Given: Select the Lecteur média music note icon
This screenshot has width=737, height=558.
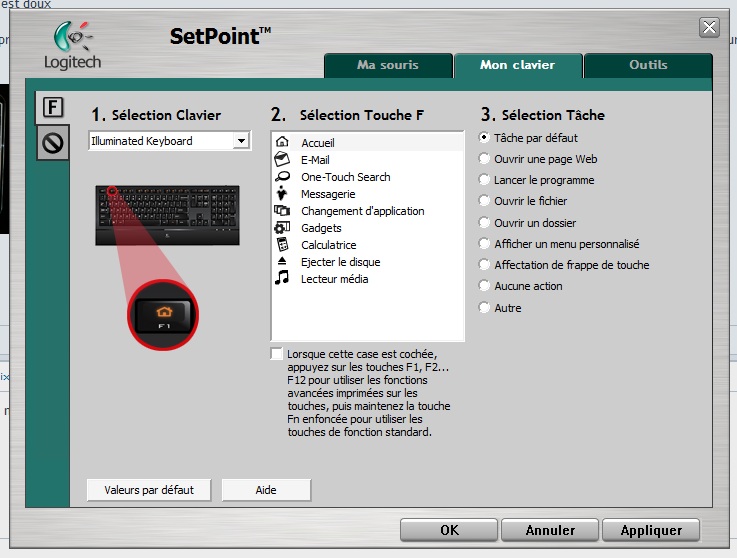Looking at the screenshot, I should pyautogui.click(x=282, y=279).
